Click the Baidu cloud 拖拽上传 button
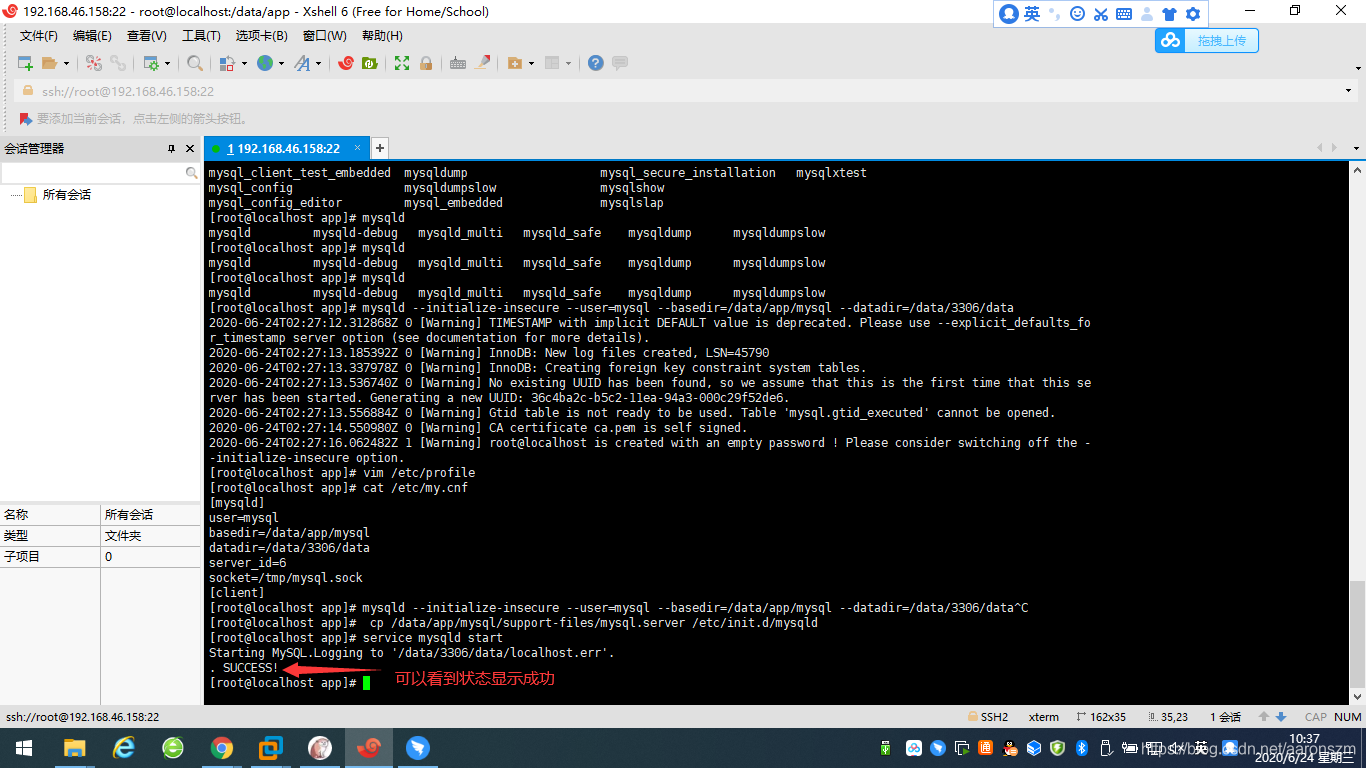The image size is (1366, 768). pos(1207,40)
